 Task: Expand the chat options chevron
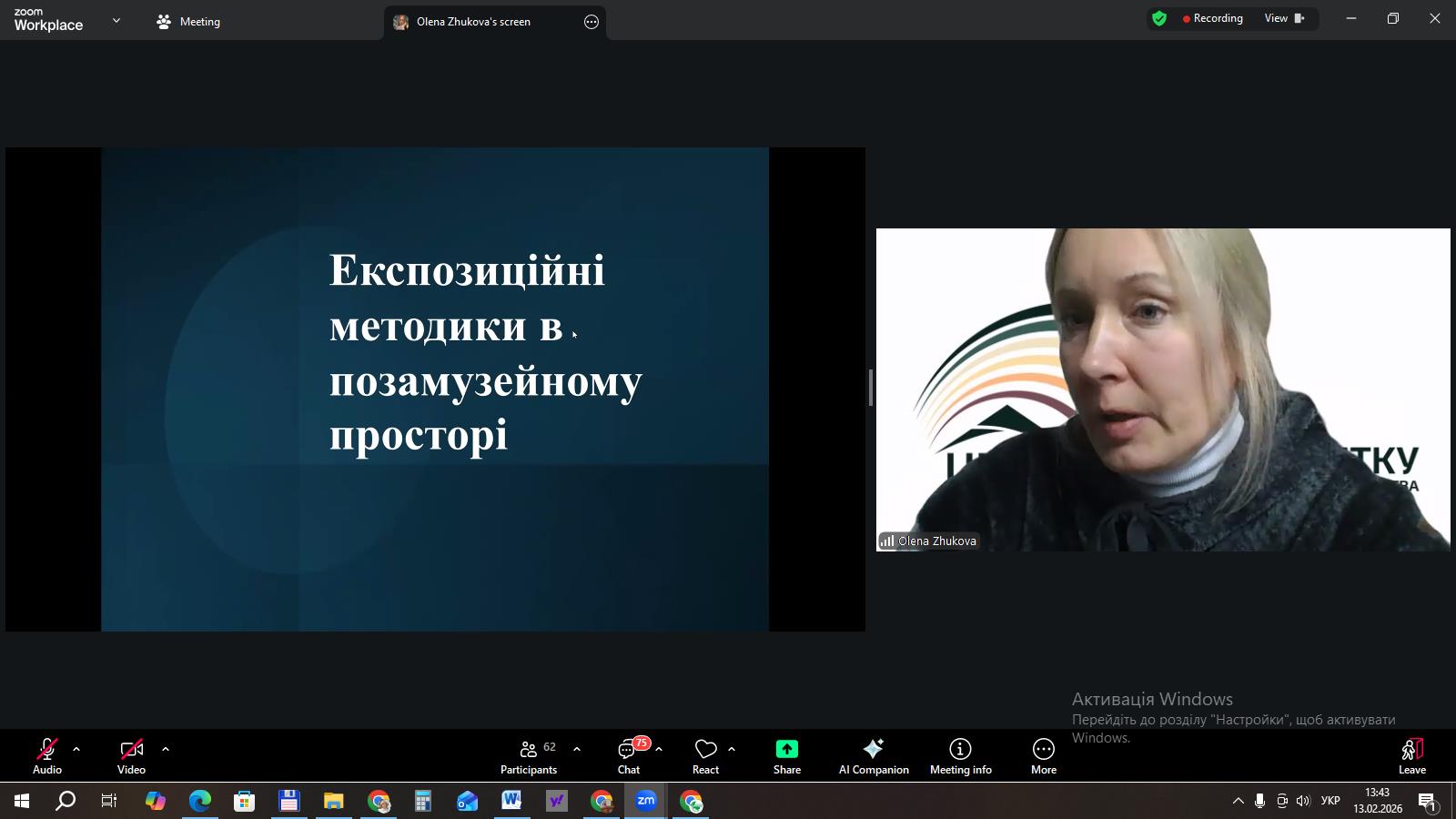[x=657, y=749]
